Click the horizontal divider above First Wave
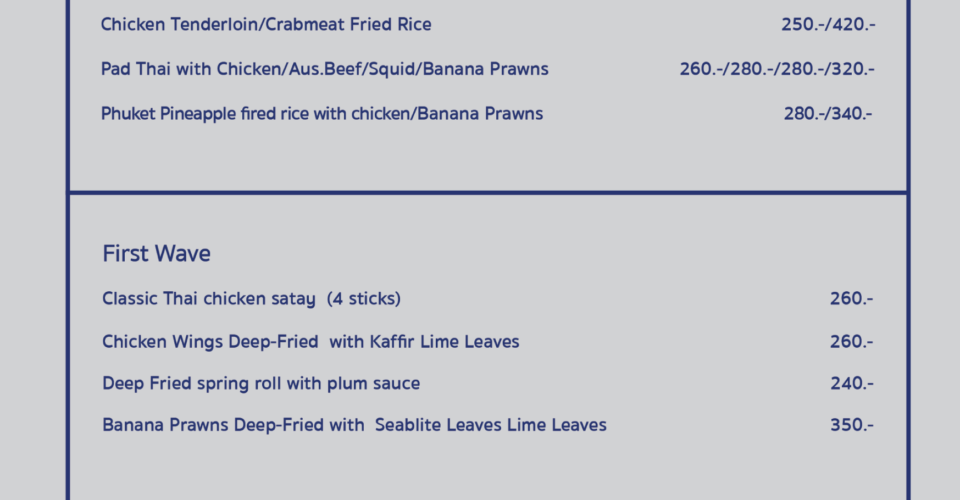 pos(488,192)
